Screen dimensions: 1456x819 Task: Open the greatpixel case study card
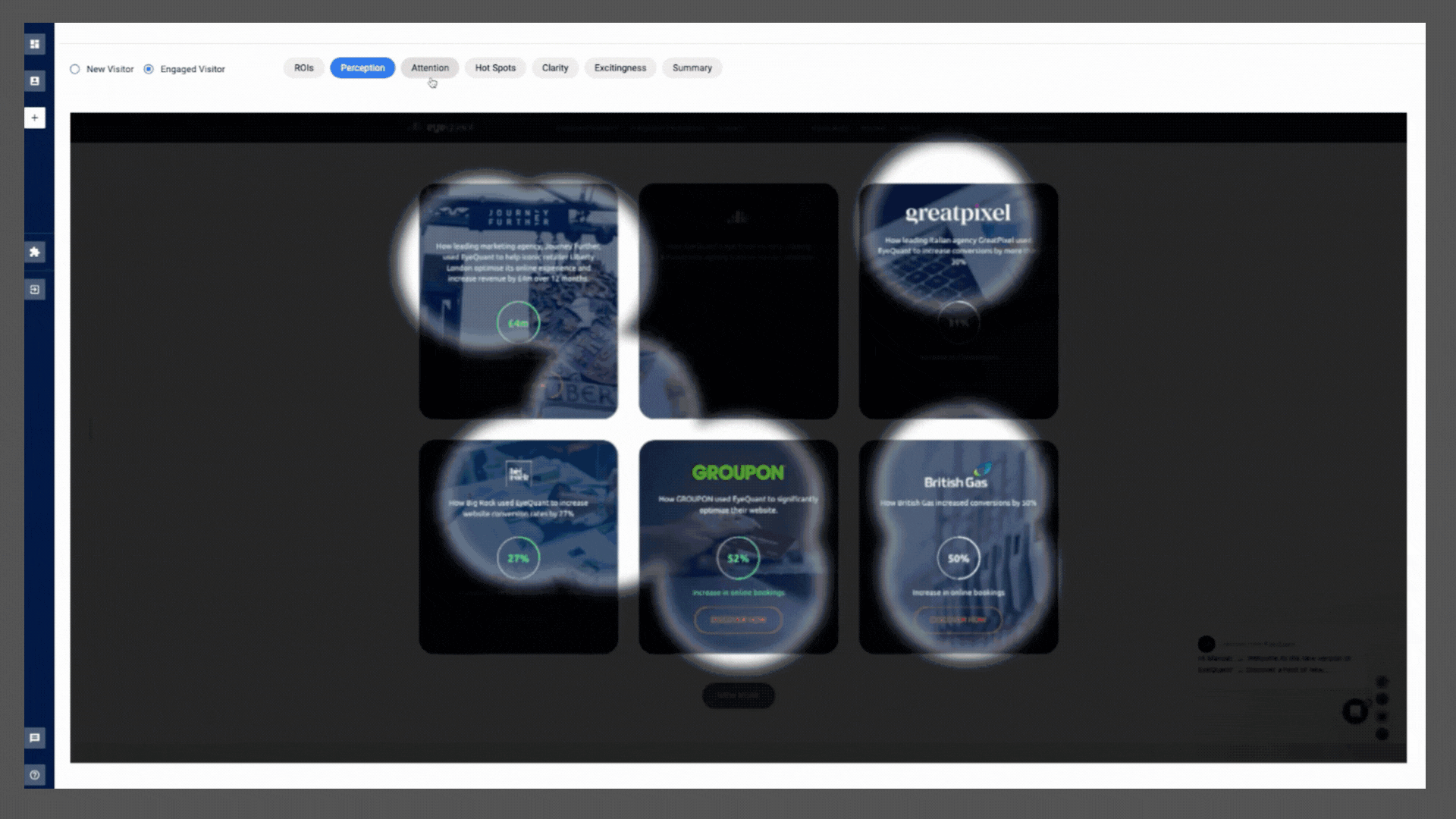pyautogui.click(x=958, y=300)
